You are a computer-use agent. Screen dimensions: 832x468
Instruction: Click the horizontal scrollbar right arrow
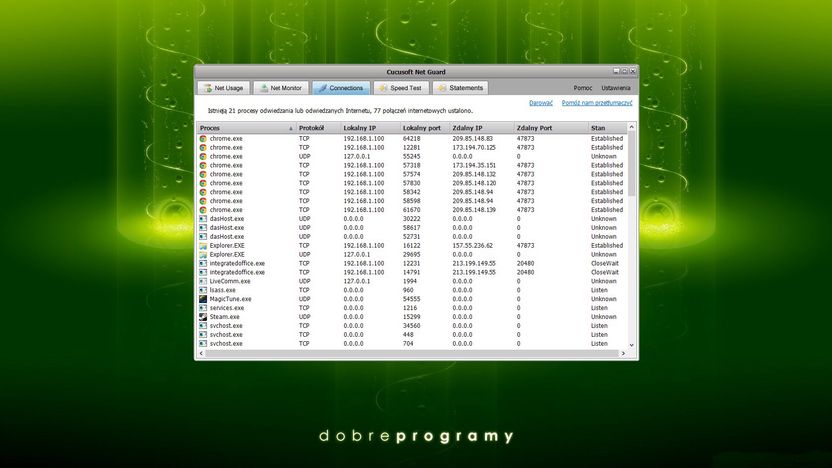tap(623, 353)
